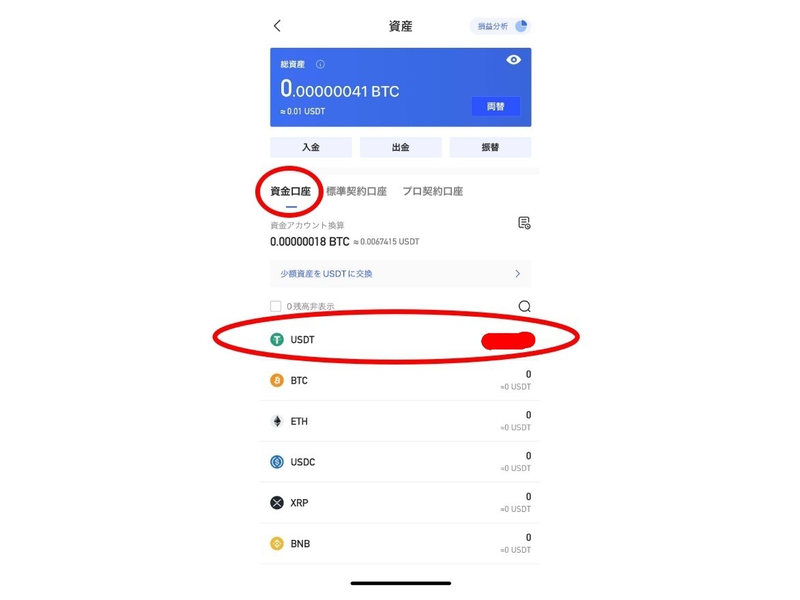Tap the 入金 deposit button
800x600 pixels.
pos(311,147)
